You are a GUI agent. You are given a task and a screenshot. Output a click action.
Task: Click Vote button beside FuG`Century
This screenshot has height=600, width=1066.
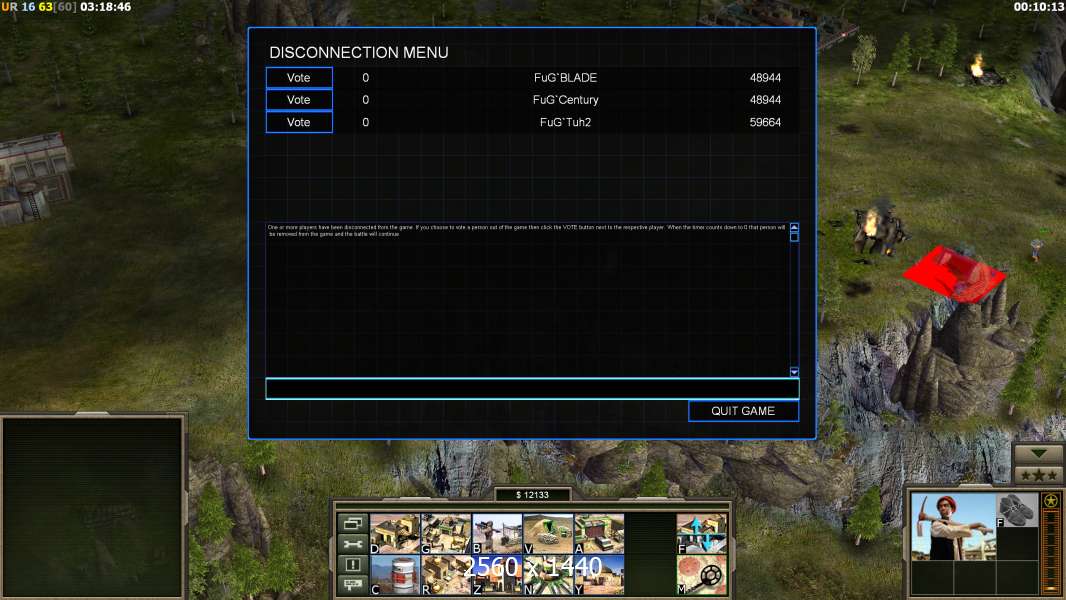click(x=298, y=100)
